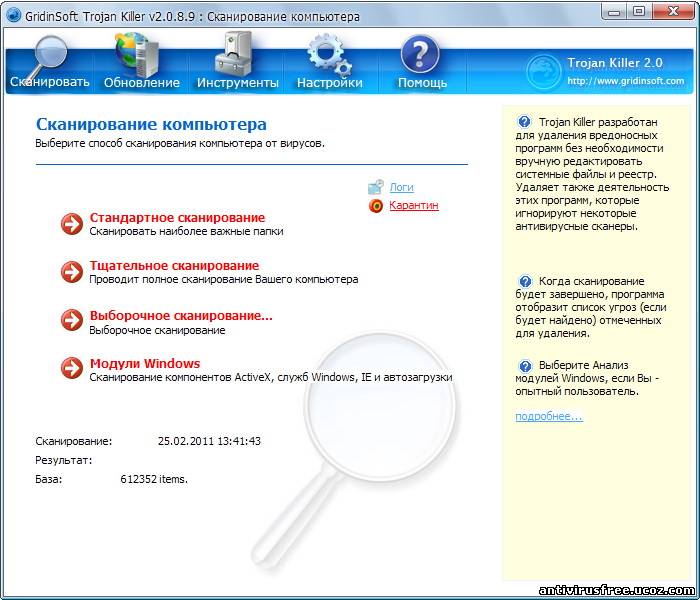Open the Логи link
Viewport: 700px width, 600px height.
pos(401,187)
